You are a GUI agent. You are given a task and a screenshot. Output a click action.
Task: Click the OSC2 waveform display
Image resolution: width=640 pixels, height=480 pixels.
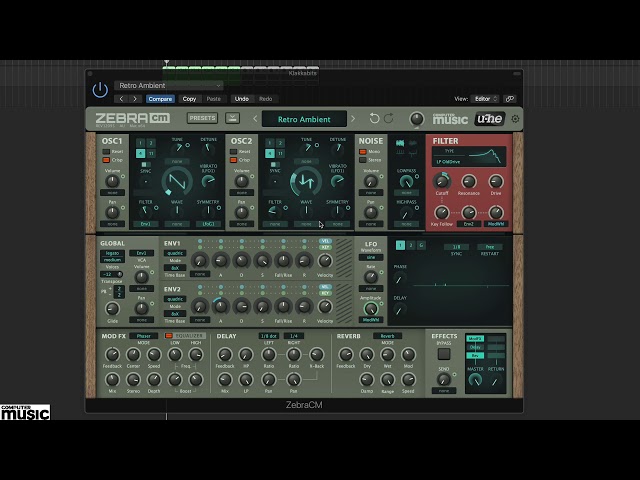click(306, 181)
